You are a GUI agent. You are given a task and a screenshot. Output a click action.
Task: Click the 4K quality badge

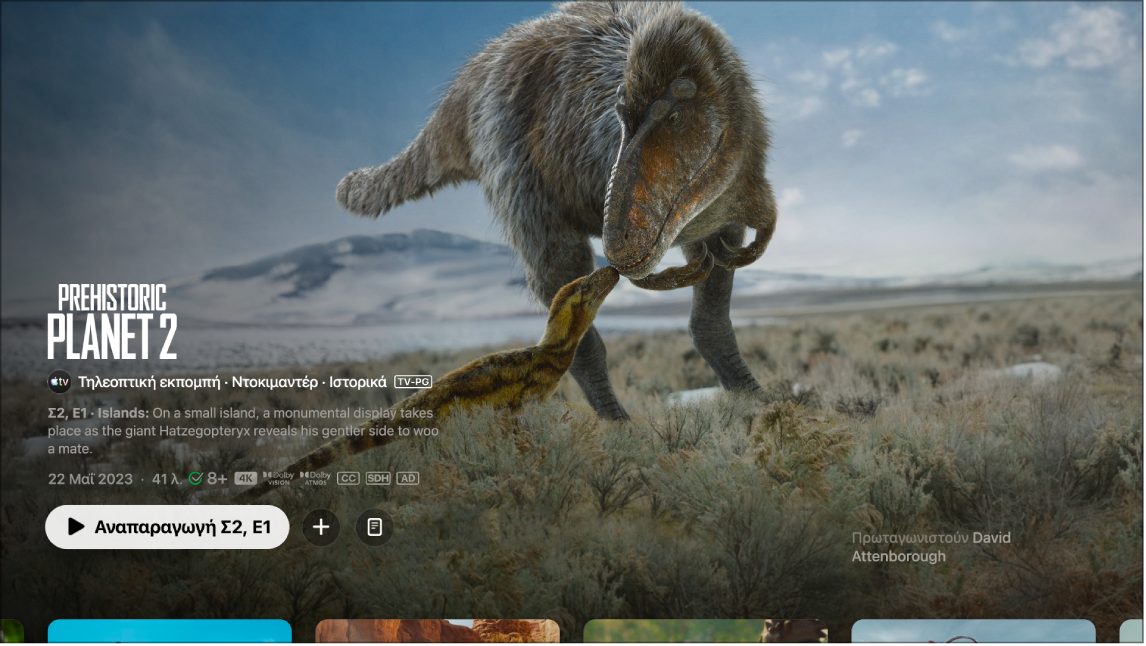coord(246,479)
